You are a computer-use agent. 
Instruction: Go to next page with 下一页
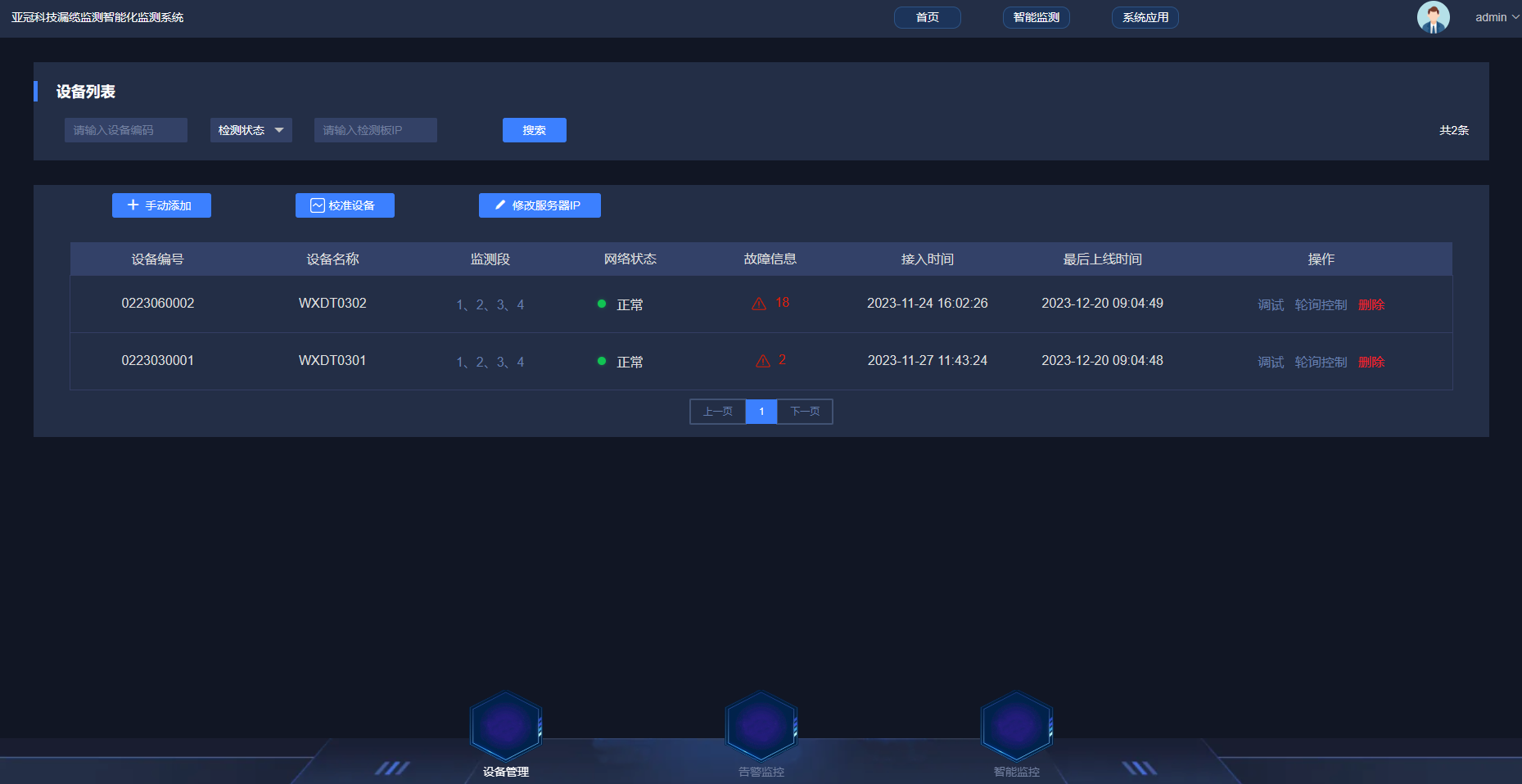pos(805,412)
